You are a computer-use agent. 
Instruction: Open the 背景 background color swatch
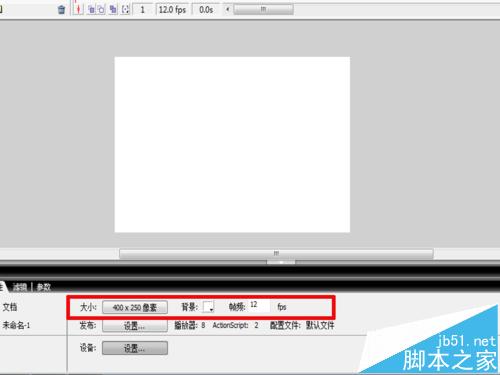pyautogui.click(x=209, y=307)
